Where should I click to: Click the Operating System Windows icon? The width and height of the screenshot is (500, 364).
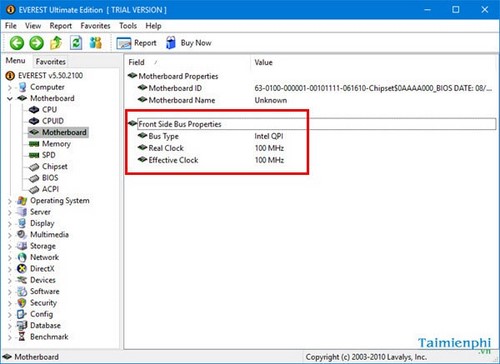click(x=22, y=201)
